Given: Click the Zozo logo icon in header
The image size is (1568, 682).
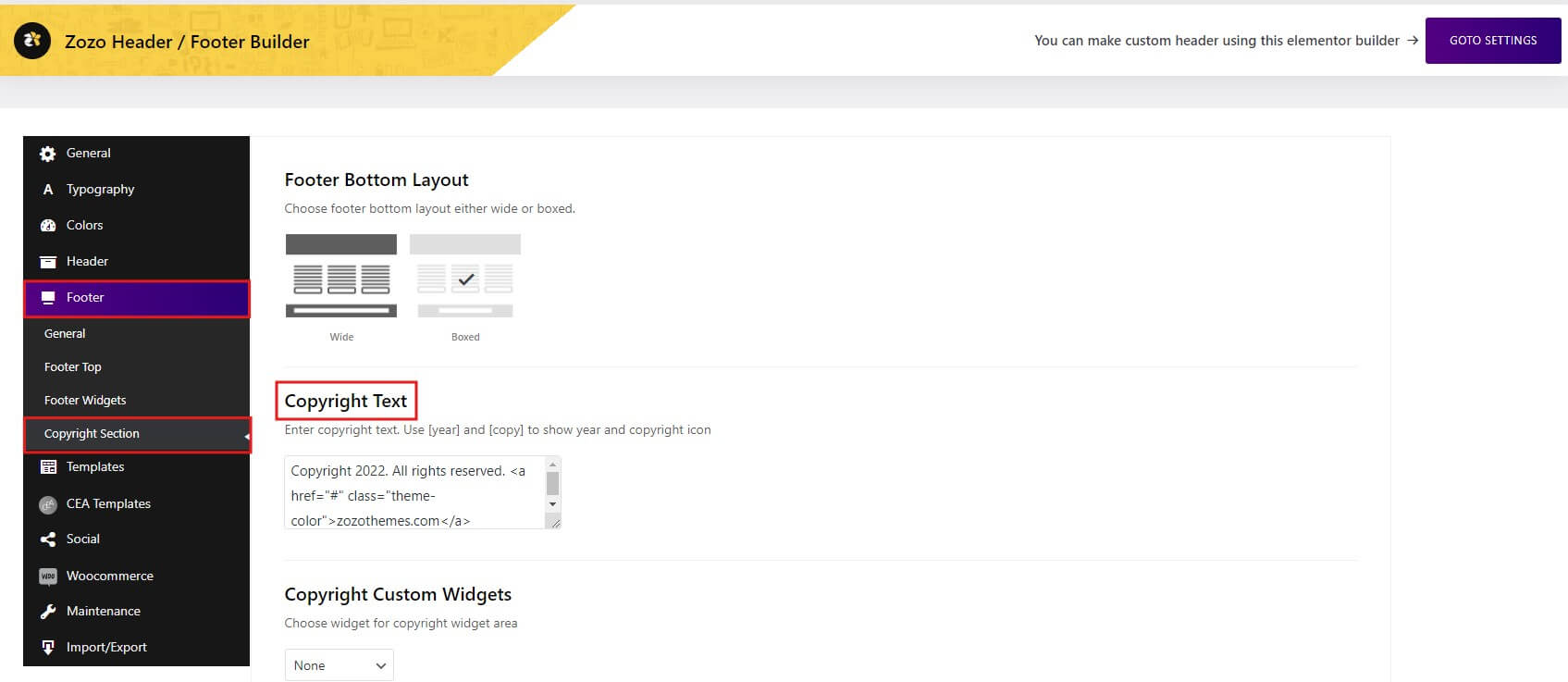Looking at the screenshot, I should pos(32,41).
